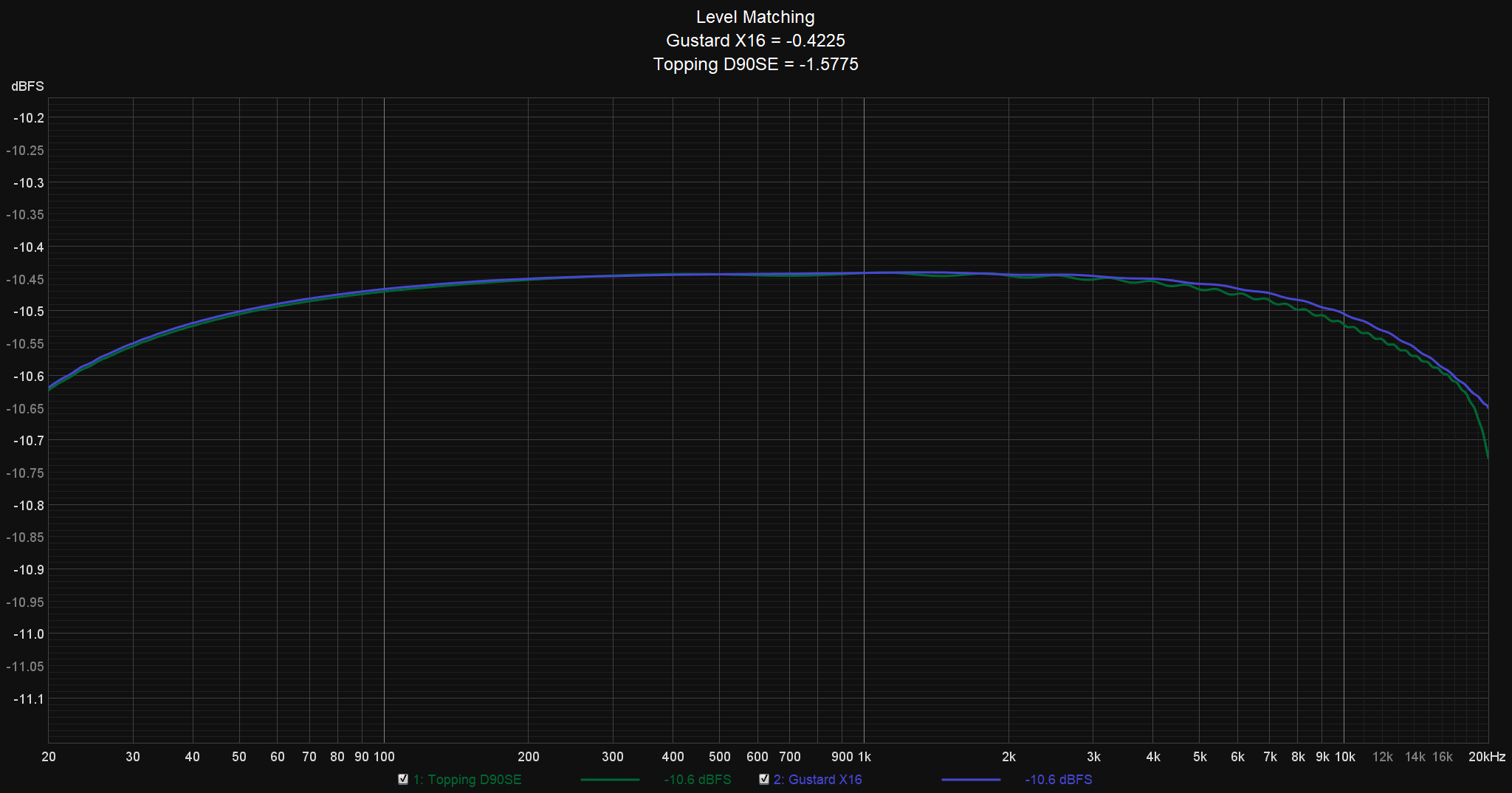Select the '2: Gustard X16' legend label
This screenshot has width=1512, height=793.
pos(818,780)
